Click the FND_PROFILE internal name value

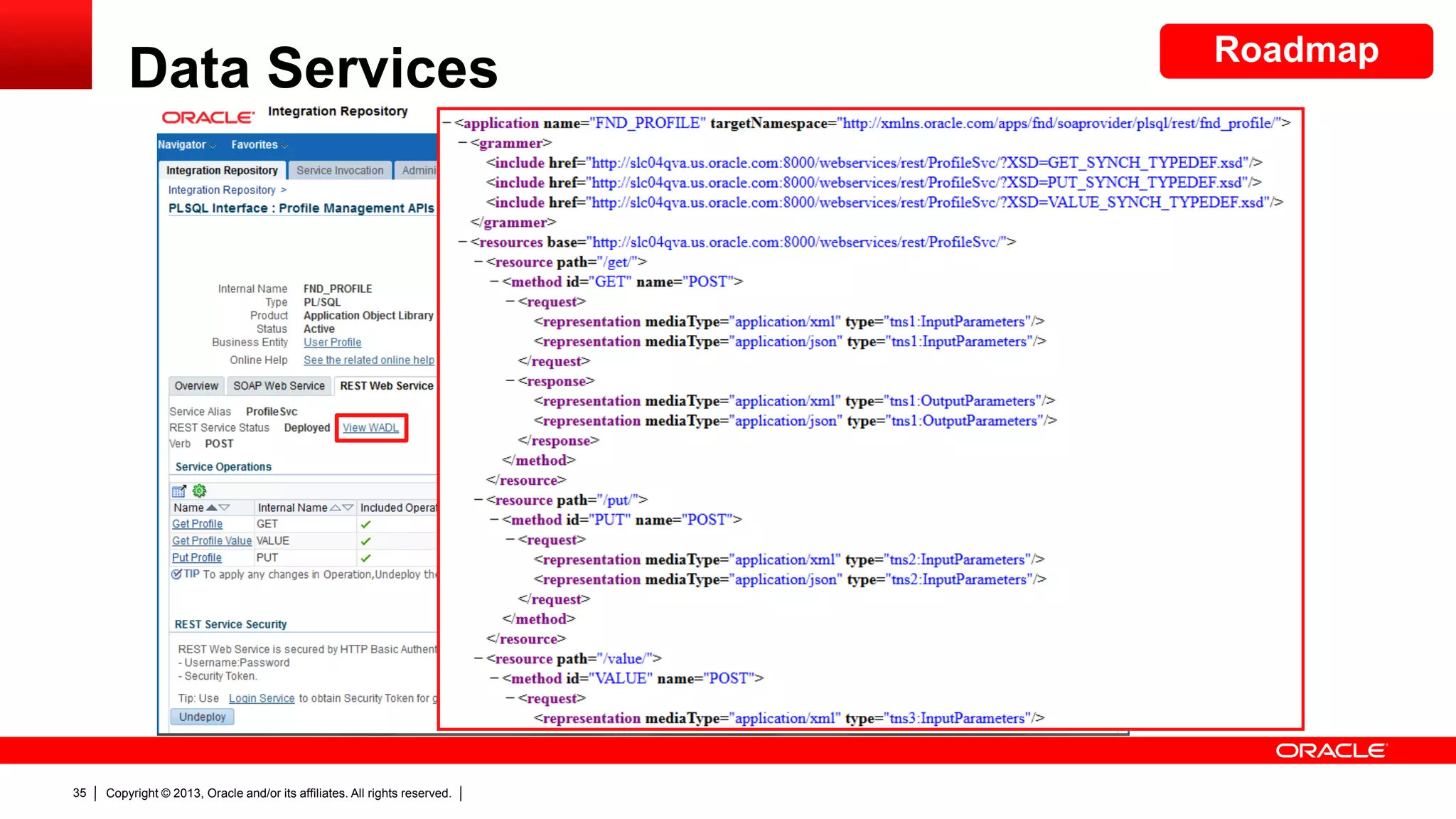[x=338, y=289]
